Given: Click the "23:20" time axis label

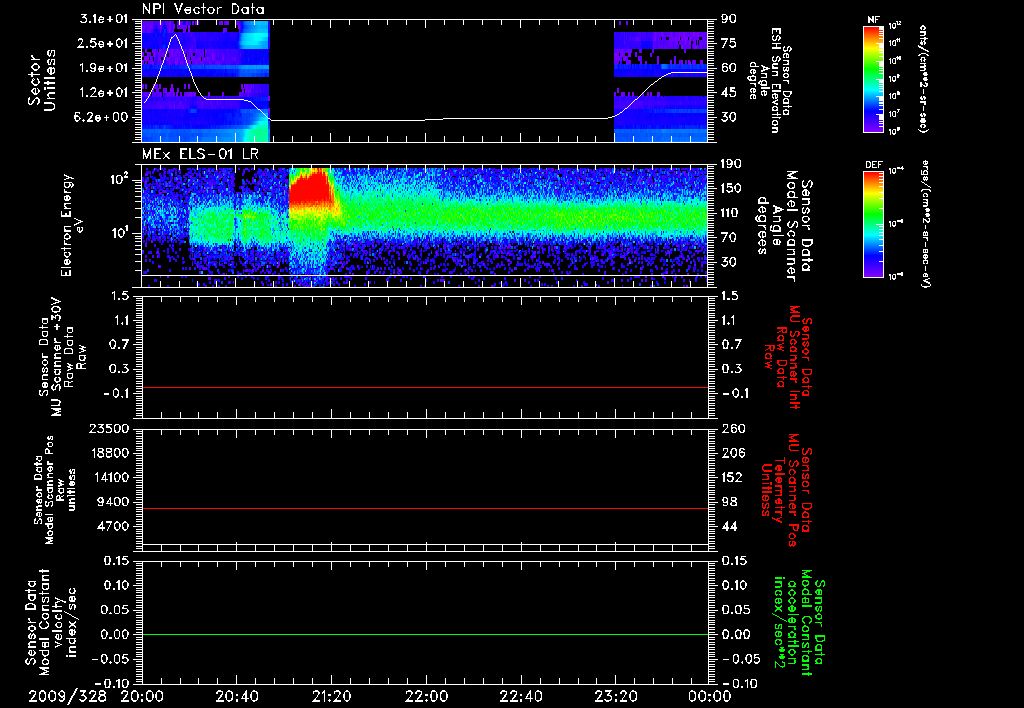Looking at the screenshot, I should [615, 697].
